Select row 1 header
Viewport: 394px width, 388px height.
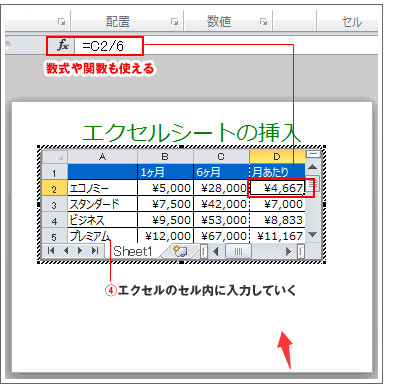tap(55, 172)
